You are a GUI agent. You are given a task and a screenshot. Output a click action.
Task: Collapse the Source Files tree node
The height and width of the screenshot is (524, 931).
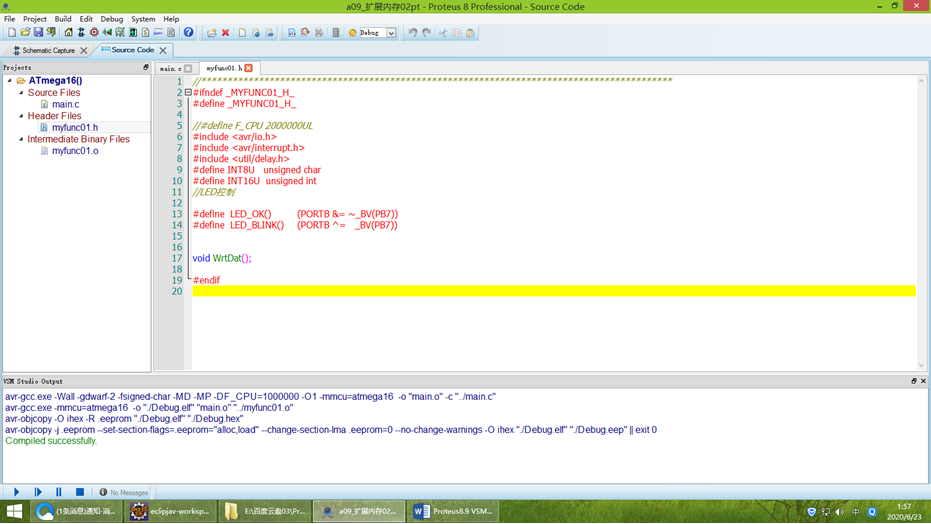(21, 93)
